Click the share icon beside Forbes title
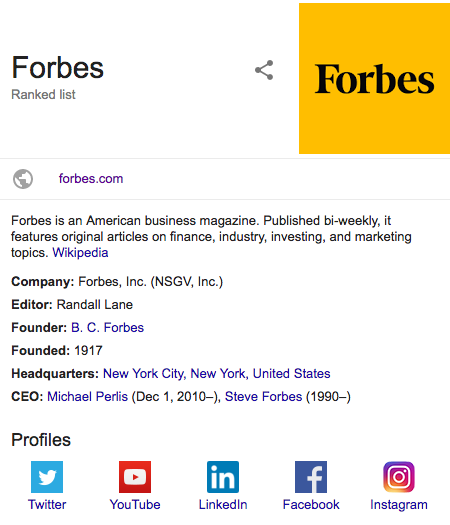Viewport: 450px width, 525px height. tap(264, 70)
